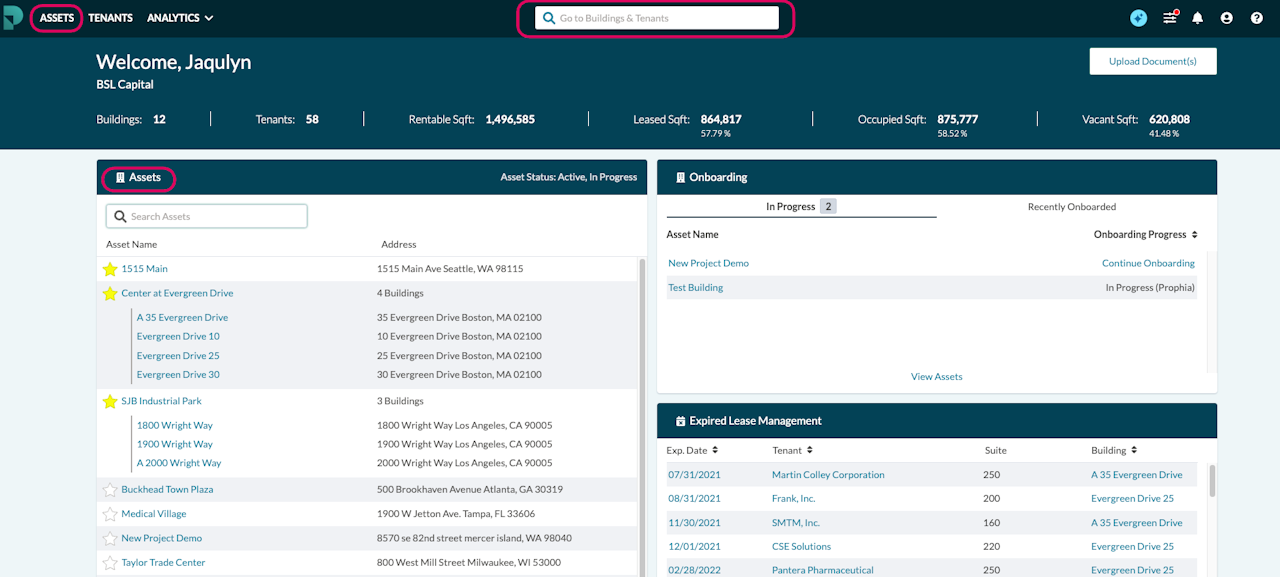Click the Assets list vertical scrollbar
Image resolution: width=1280 pixels, height=577 pixels.
click(x=641, y=415)
